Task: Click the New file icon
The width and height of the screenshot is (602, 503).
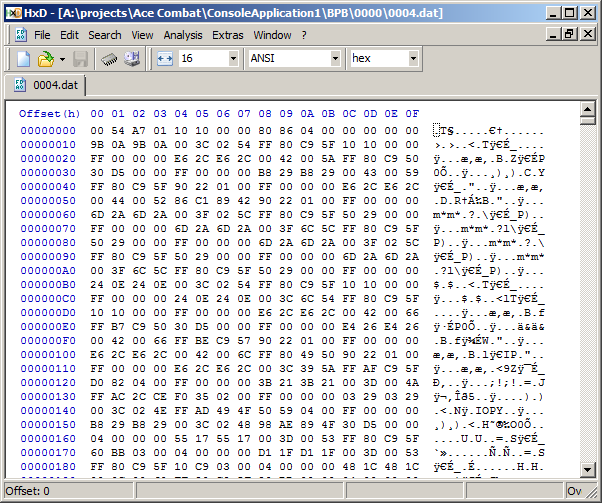Action: (23, 59)
